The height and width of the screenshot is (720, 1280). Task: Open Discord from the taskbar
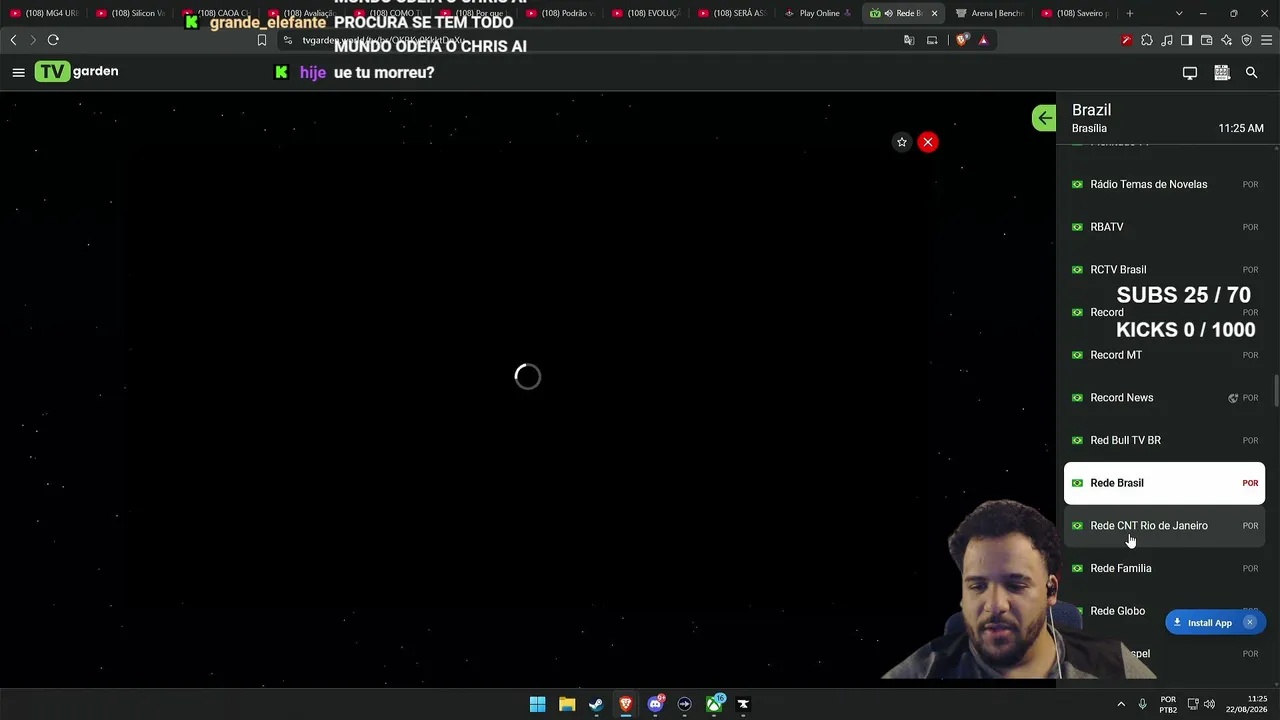(x=655, y=704)
